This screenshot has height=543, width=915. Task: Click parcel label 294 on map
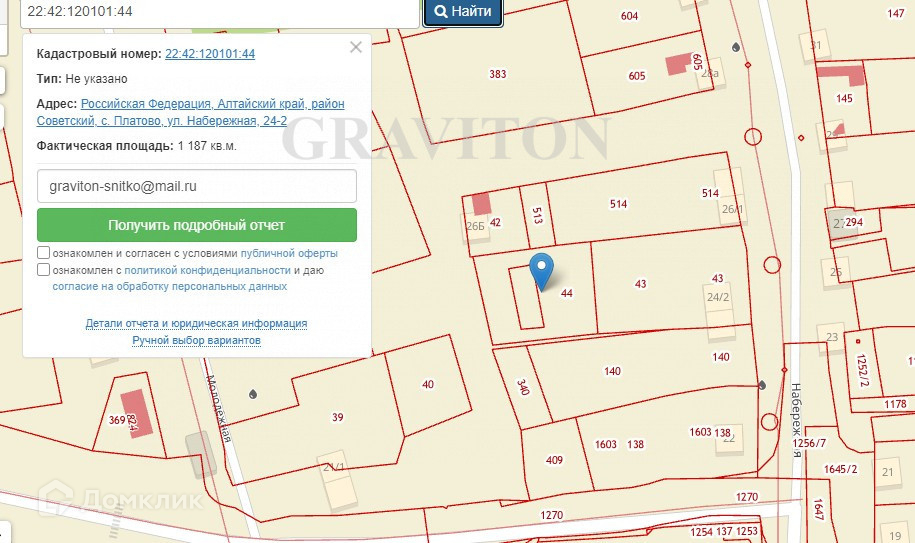tap(854, 222)
